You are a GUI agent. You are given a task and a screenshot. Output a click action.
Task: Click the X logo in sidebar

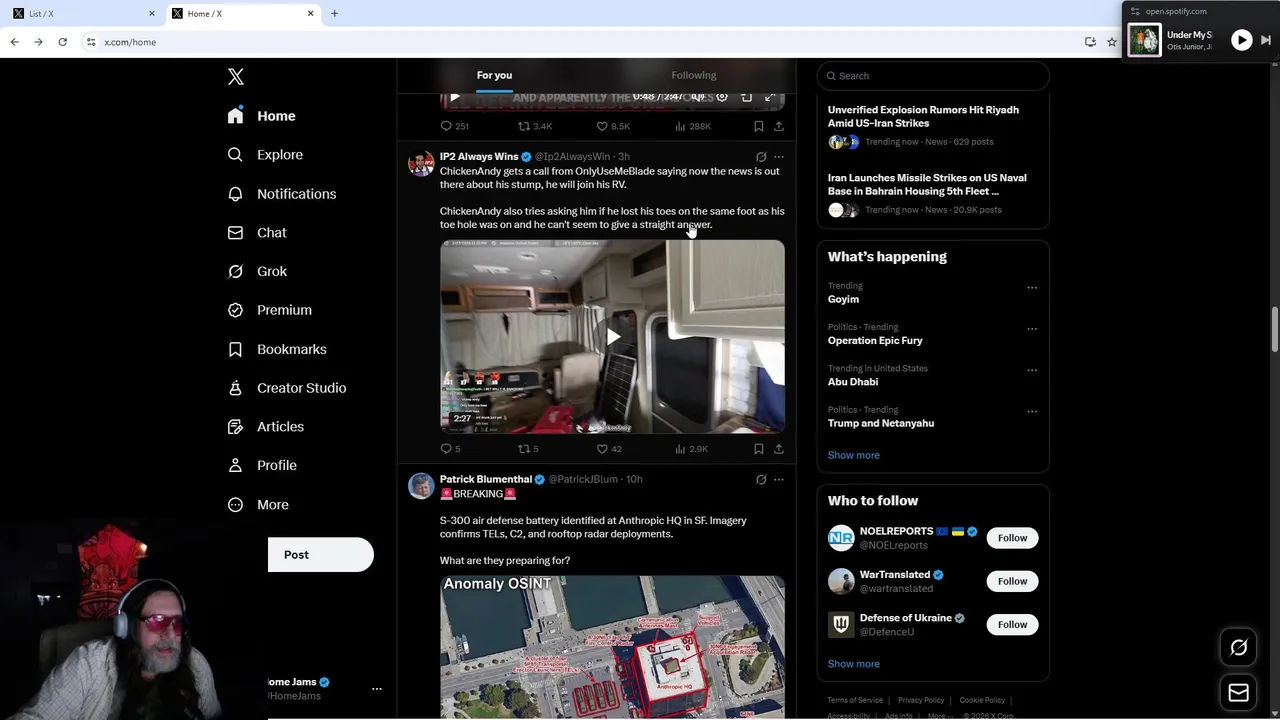[x=236, y=77]
